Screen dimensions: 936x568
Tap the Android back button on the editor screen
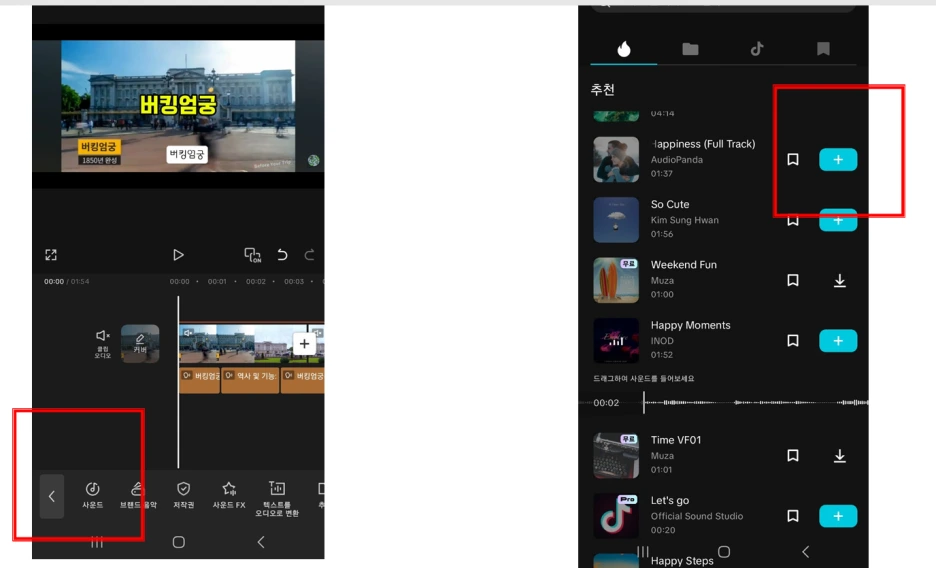(261, 542)
